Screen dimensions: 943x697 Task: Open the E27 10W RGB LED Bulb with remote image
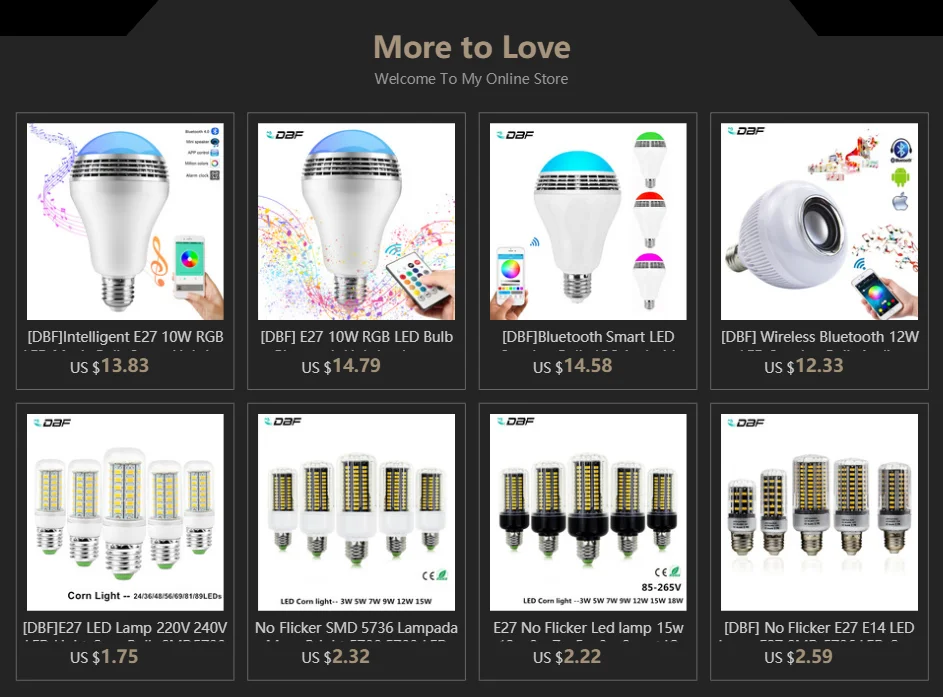pos(356,221)
